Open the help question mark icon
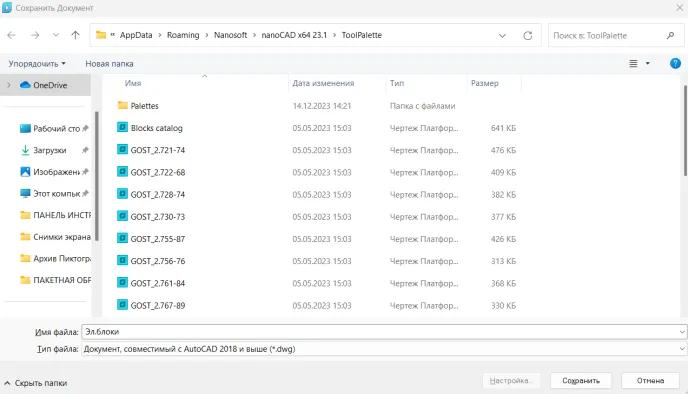This screenshot has height=394, width=688. point(675,64)
